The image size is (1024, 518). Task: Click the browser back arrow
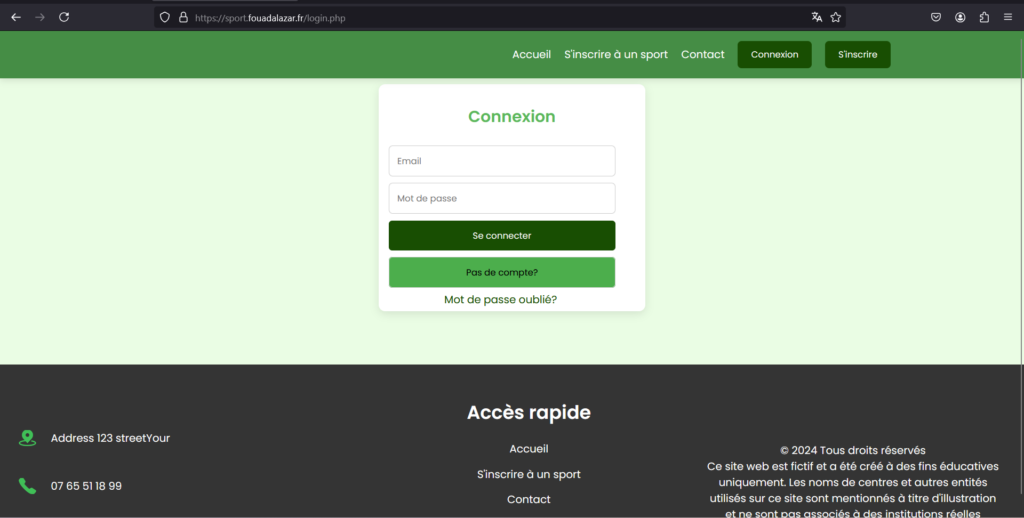(x=16, y=17)
